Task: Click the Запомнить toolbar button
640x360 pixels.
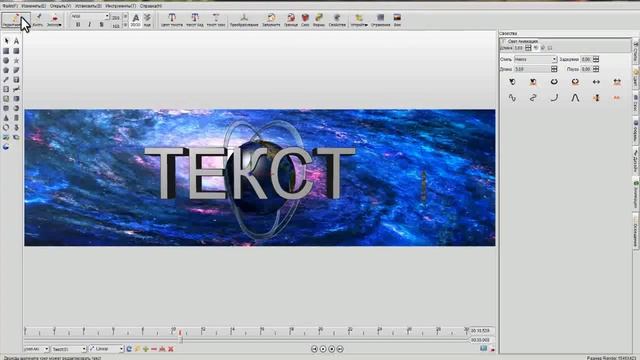Action: (271, 19)
